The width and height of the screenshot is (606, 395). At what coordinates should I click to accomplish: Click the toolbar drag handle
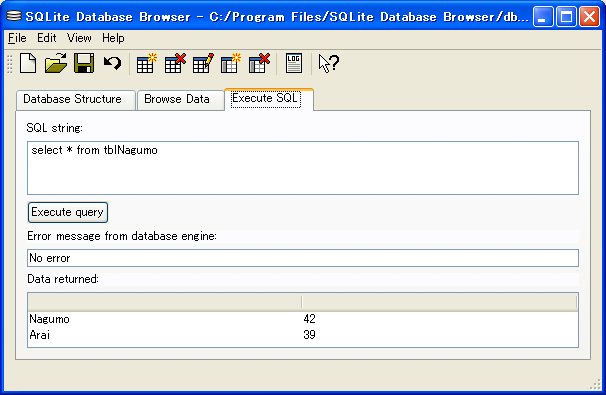point(10,63)
